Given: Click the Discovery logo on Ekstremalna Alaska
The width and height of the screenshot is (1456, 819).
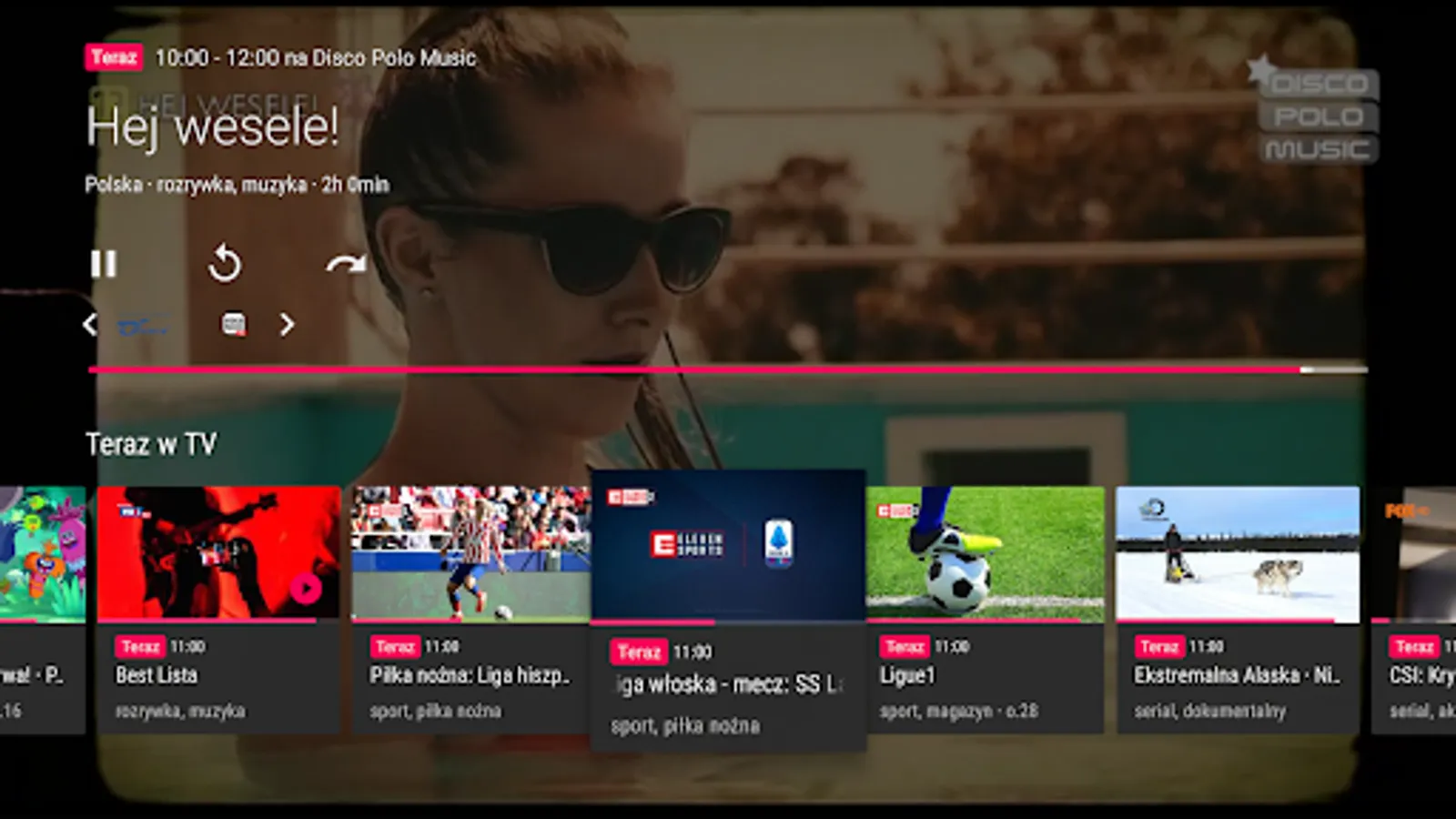Looking at the screenshot, I should click(1153, 510).
